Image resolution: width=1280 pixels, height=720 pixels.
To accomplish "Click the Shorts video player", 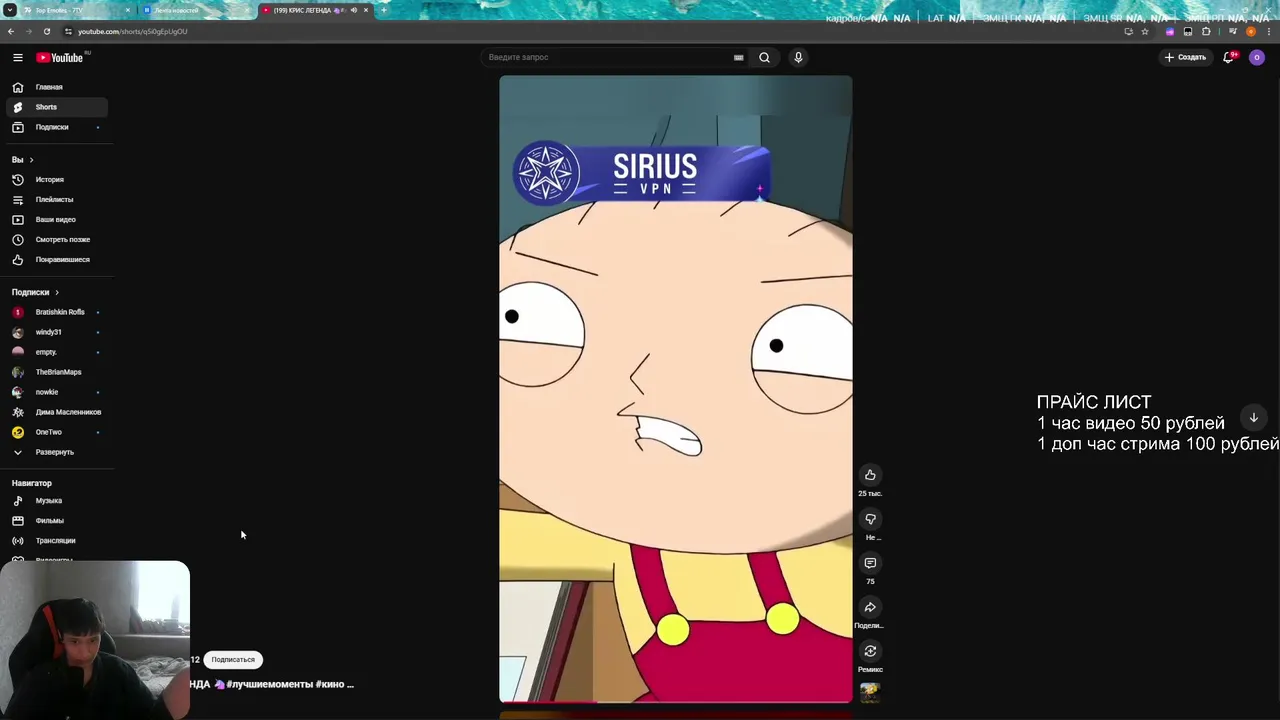I will [676, 389].
